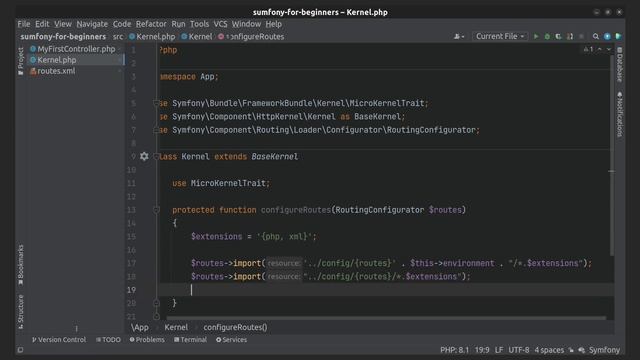The height and width of the screenshot is (360, 640).
Task: Open the Notifications tool window
Action: pyautogui.click(x=620, y=114)
